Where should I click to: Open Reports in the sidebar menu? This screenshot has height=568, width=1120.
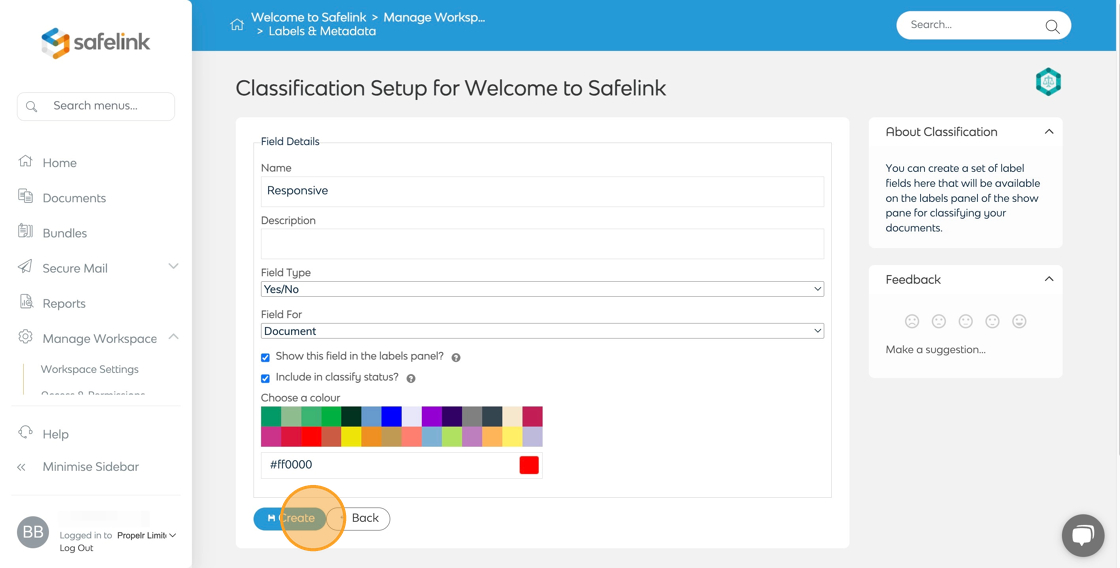pos(64,303)
